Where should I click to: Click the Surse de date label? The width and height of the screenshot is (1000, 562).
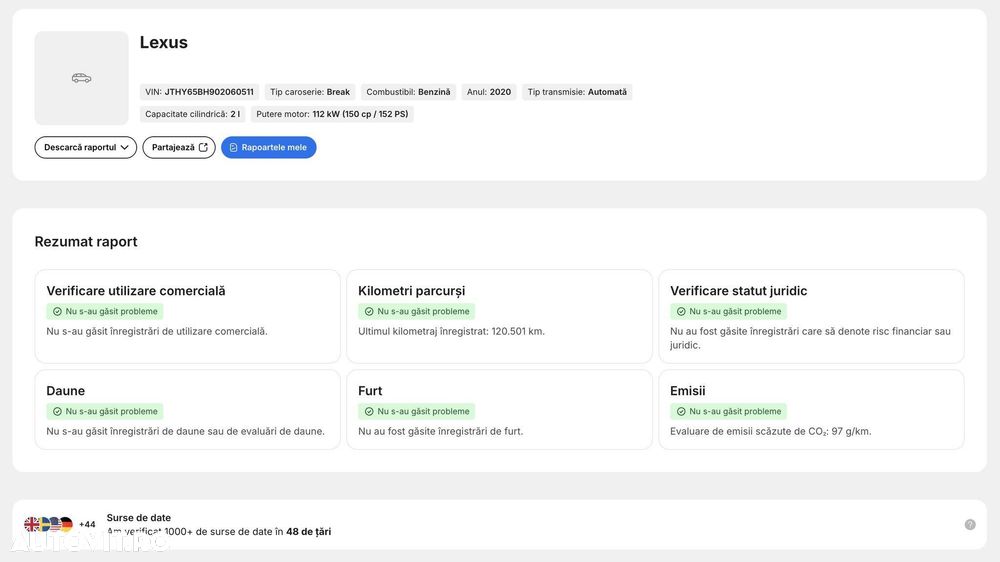pos(138,518)
